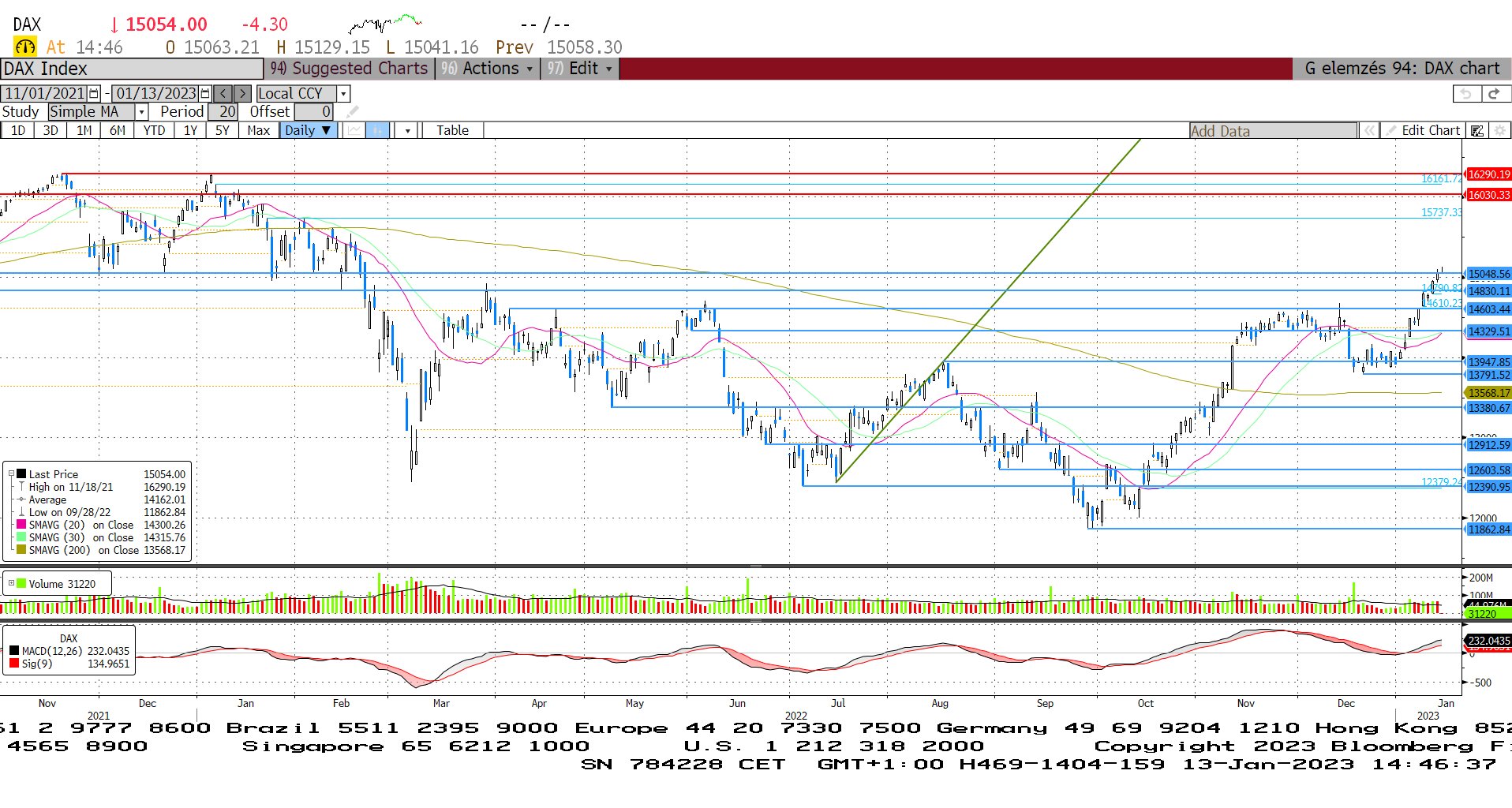Collapse the Last Price legend tree
This screenshot has height=808, width=1512.
click(x=11, y=474)
